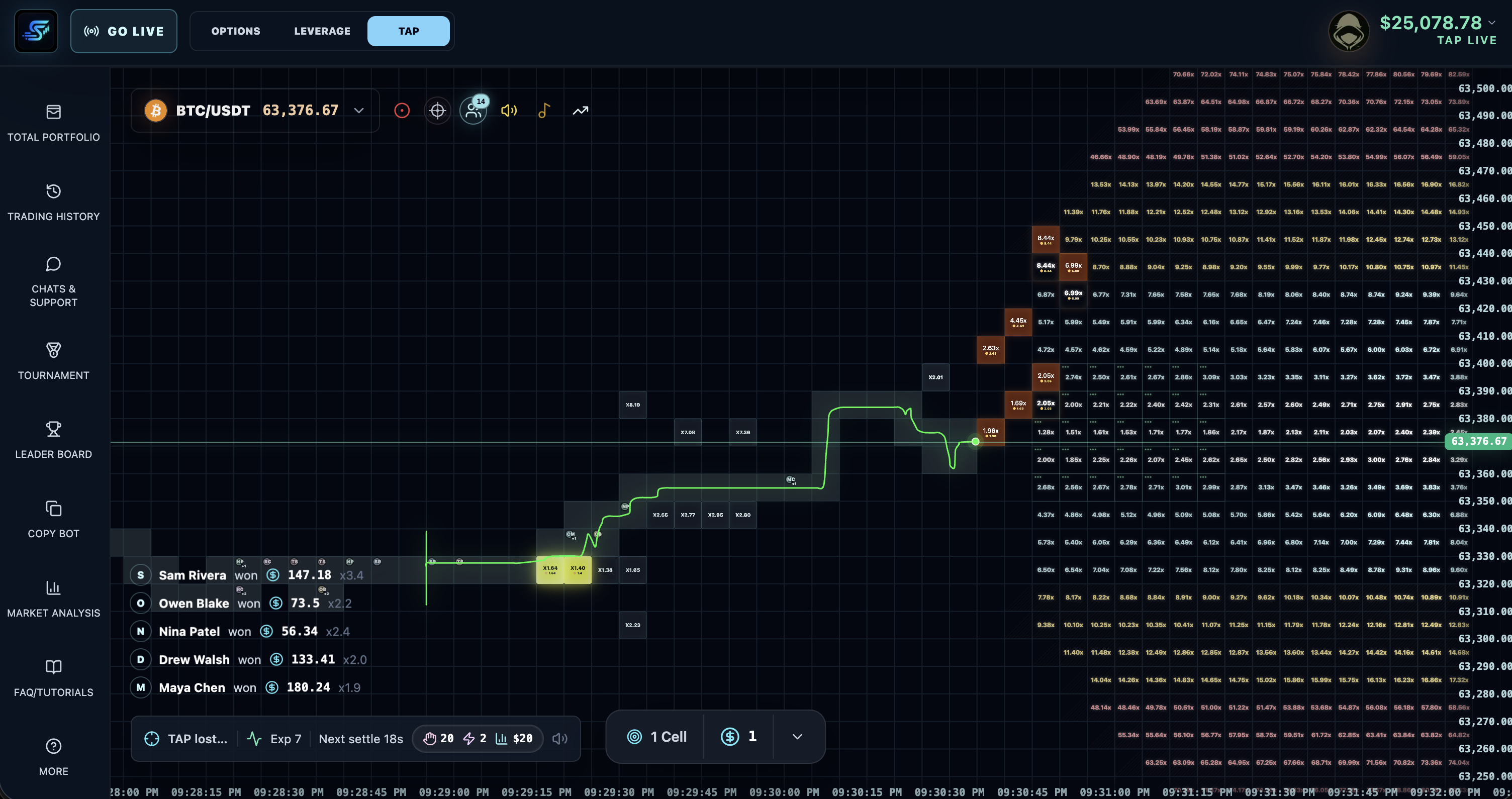1512x799 pixels.
Task: Open Owen Blake's win entry
Action: point(241,603)
